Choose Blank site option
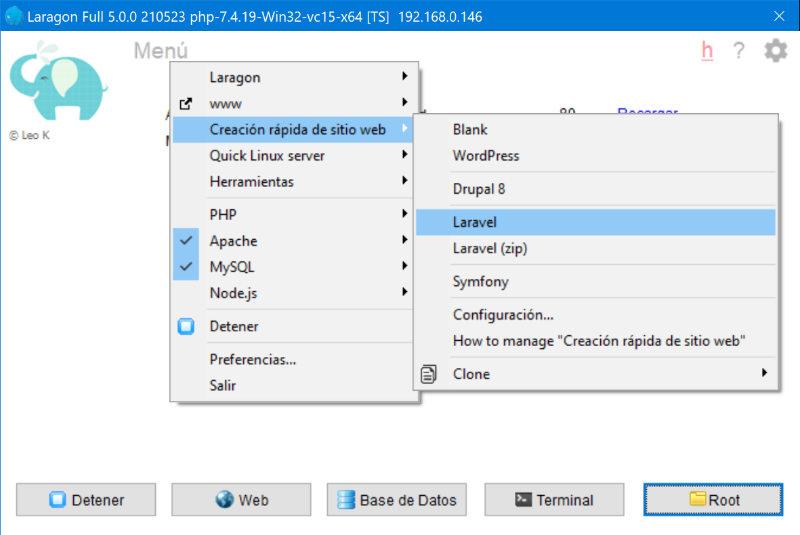This screenshot has width=800, height=535. coord(595,130)
